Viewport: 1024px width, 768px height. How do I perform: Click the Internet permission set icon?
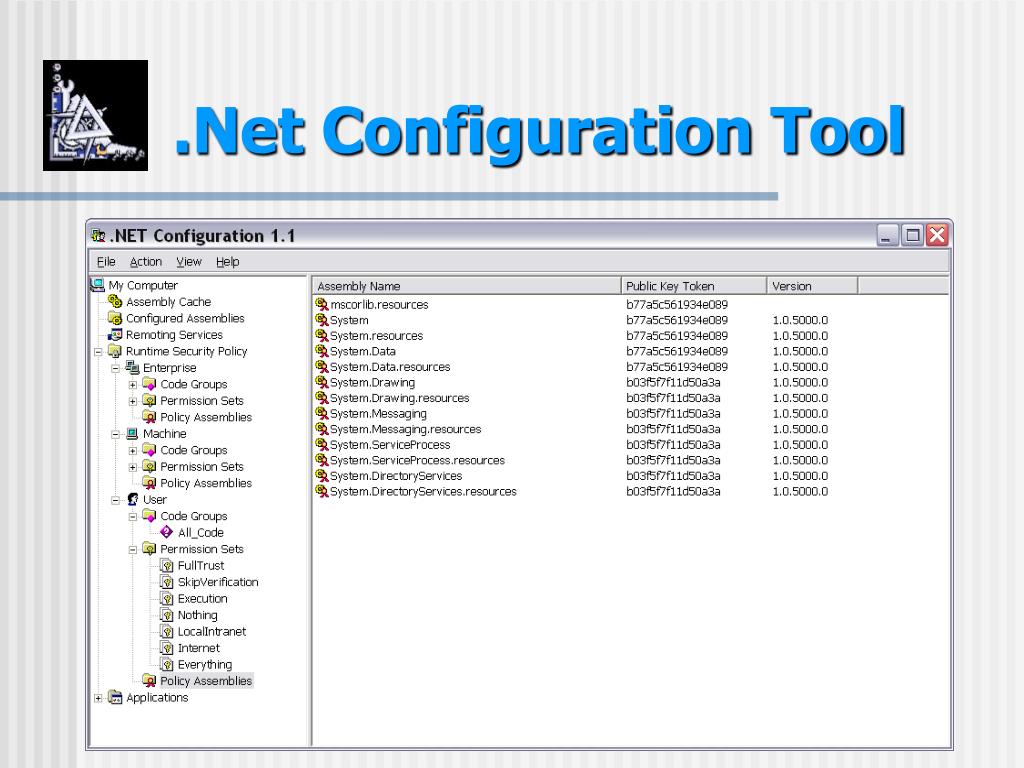click(x=167, y=648)
